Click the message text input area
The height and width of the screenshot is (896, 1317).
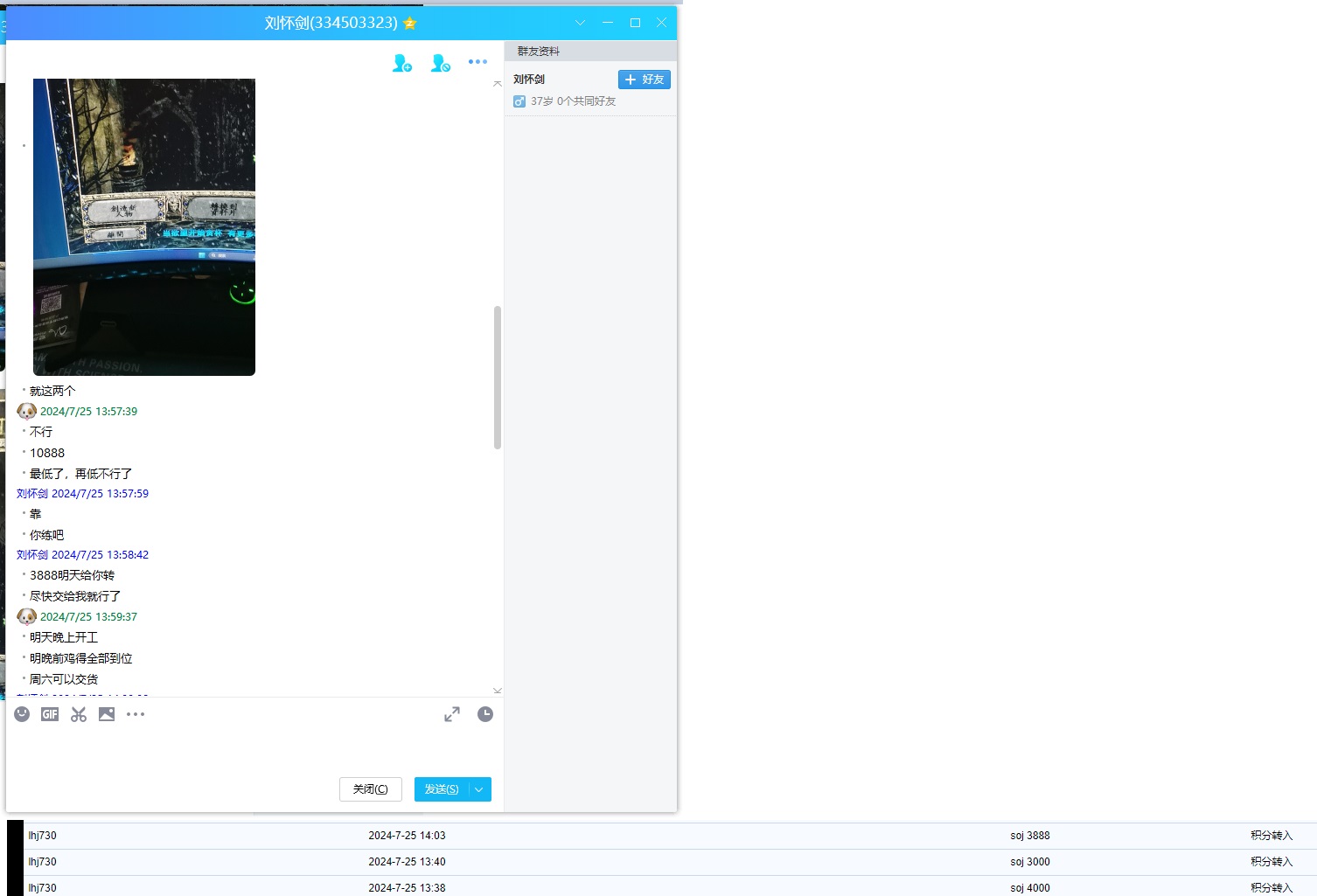pyautogui.click(x=254, y=748)
